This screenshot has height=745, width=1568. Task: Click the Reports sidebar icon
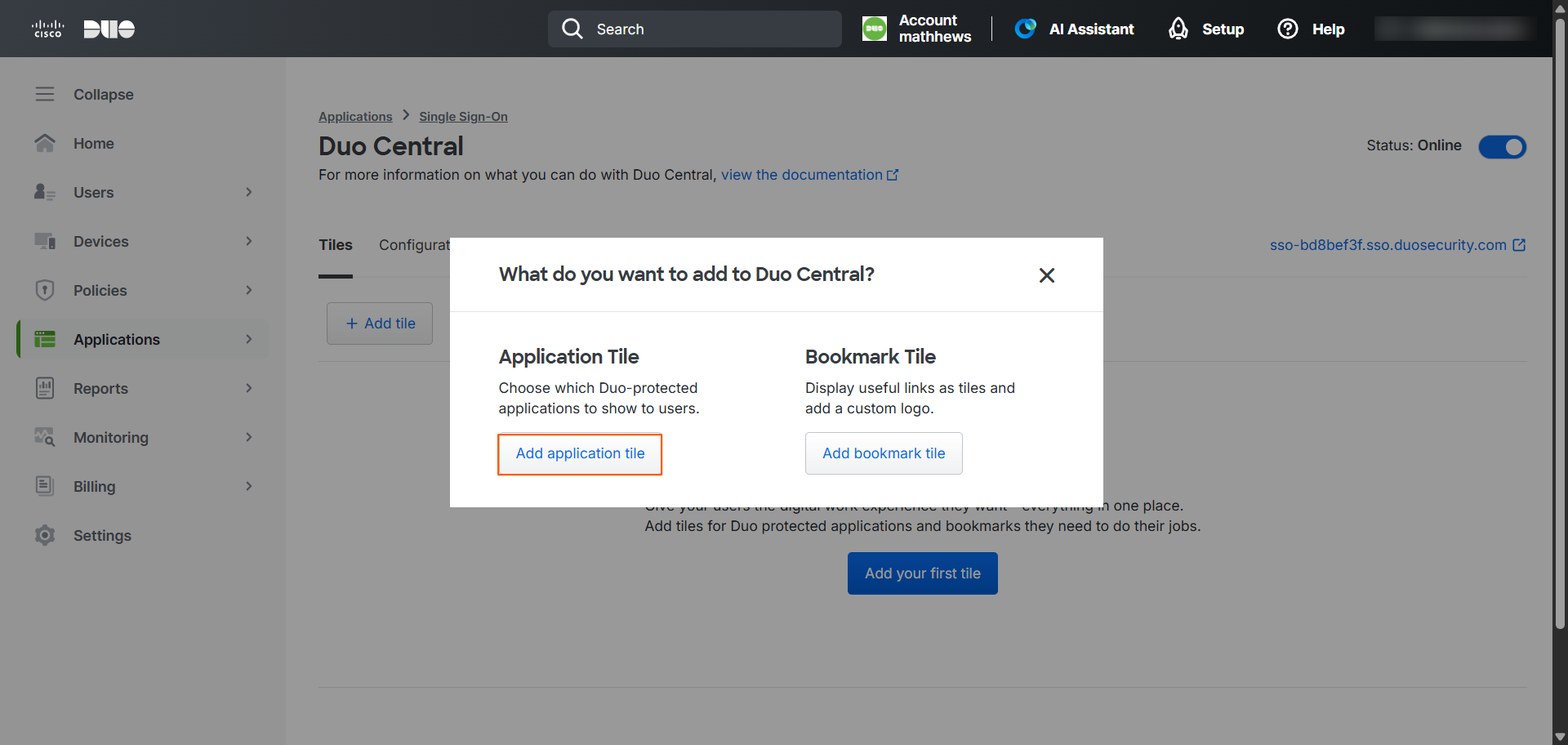[45, 388]
